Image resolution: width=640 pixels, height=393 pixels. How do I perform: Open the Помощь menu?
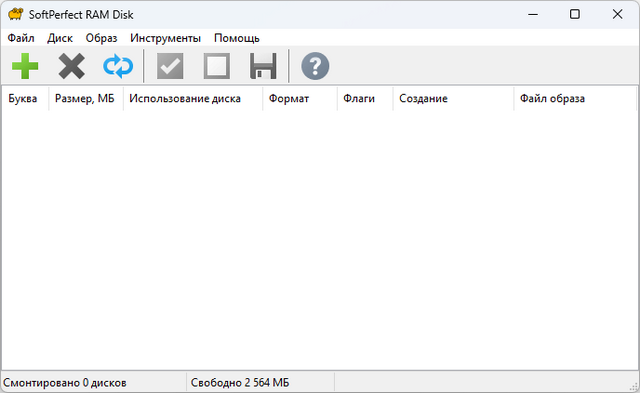[x=237, y=38]
